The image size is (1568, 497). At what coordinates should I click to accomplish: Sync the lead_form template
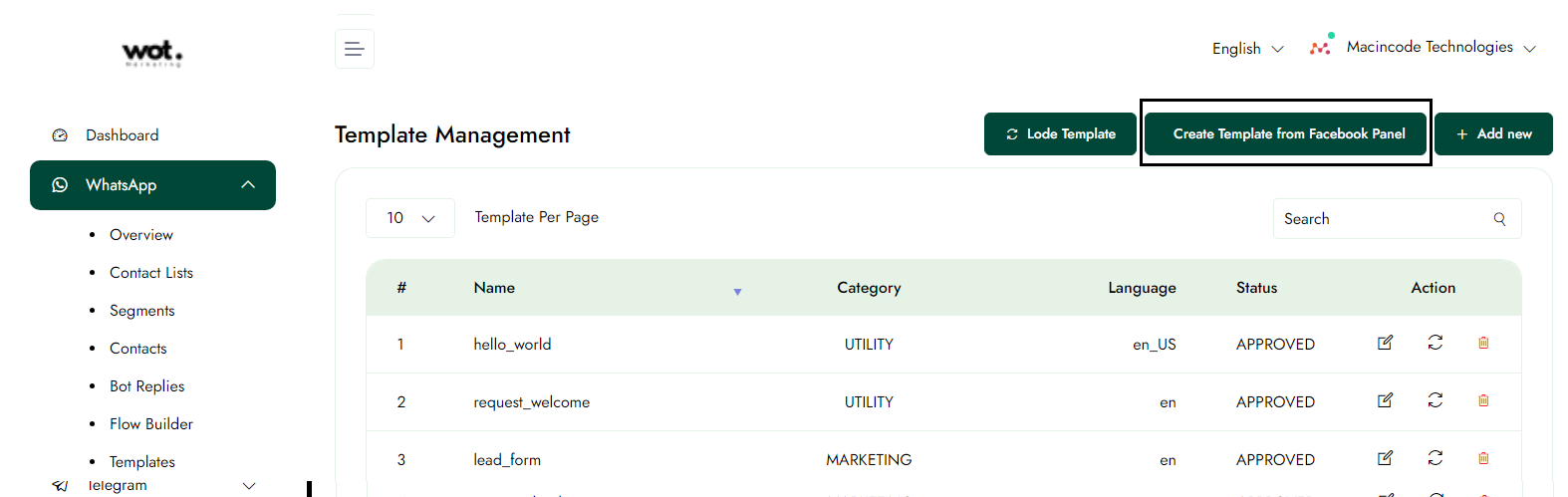coord(1435,458)
